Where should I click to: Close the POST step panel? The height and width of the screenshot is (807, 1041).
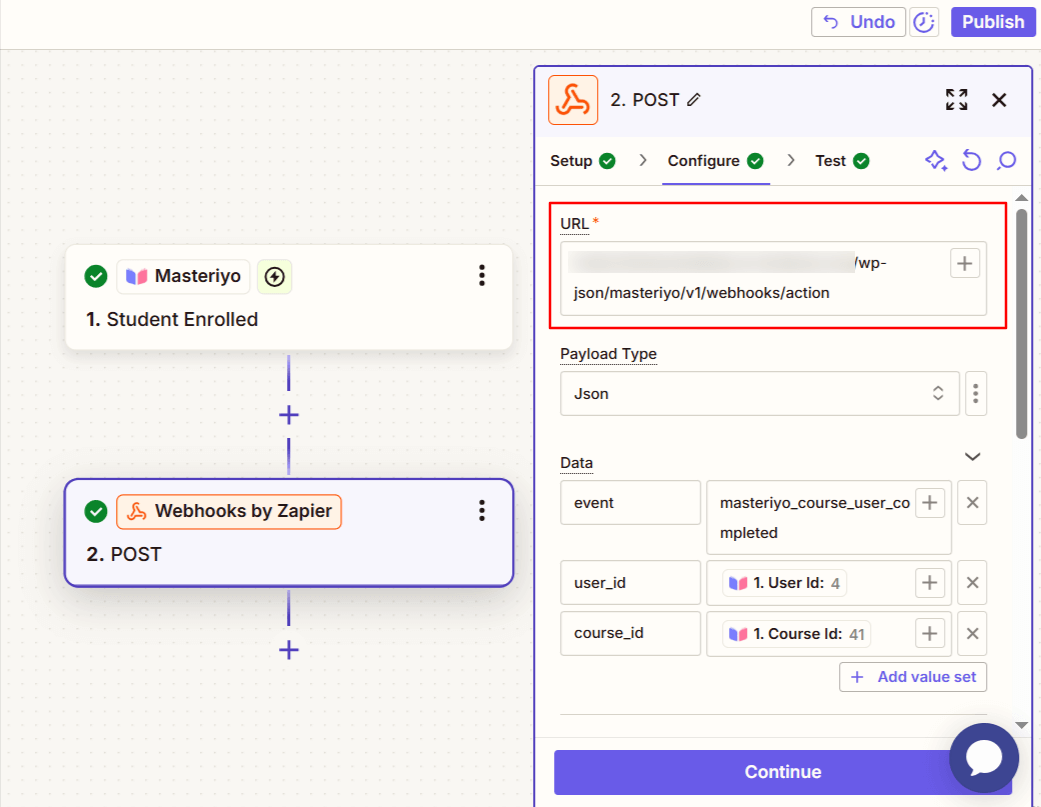click(999, 100)
